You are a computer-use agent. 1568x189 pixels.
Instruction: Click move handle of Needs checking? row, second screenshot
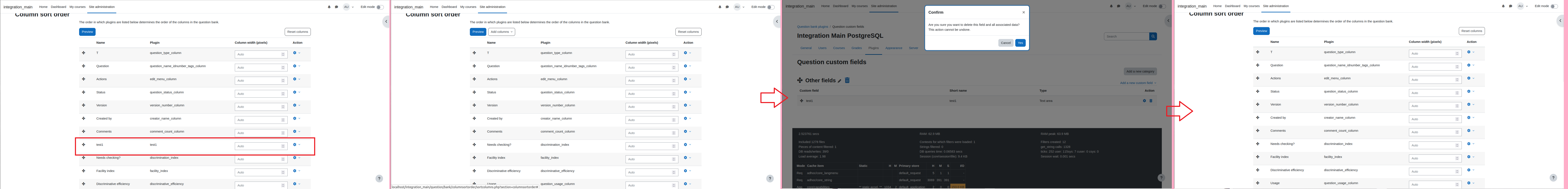[x=474, y=144]
